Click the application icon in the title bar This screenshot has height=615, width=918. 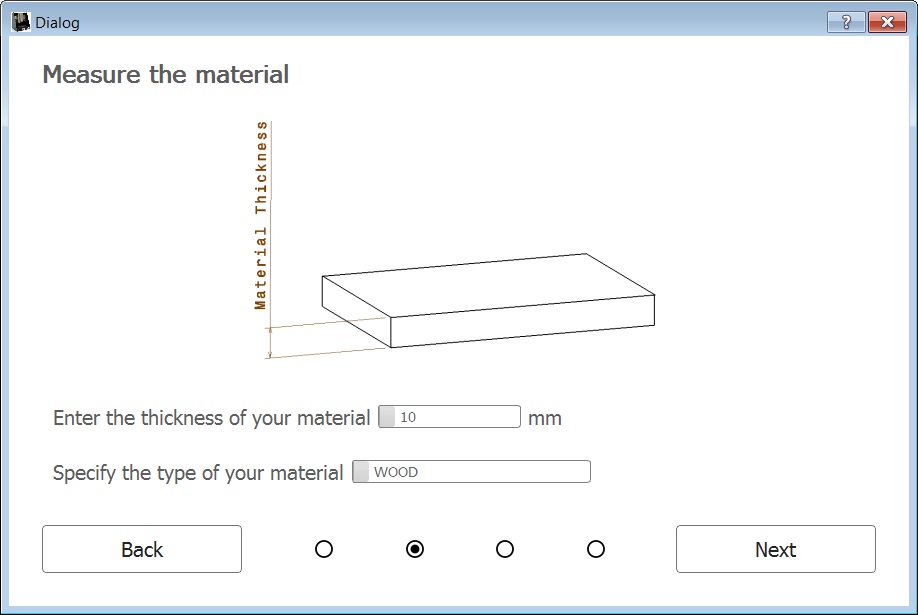pyautogui.click(x=21, y=22)
